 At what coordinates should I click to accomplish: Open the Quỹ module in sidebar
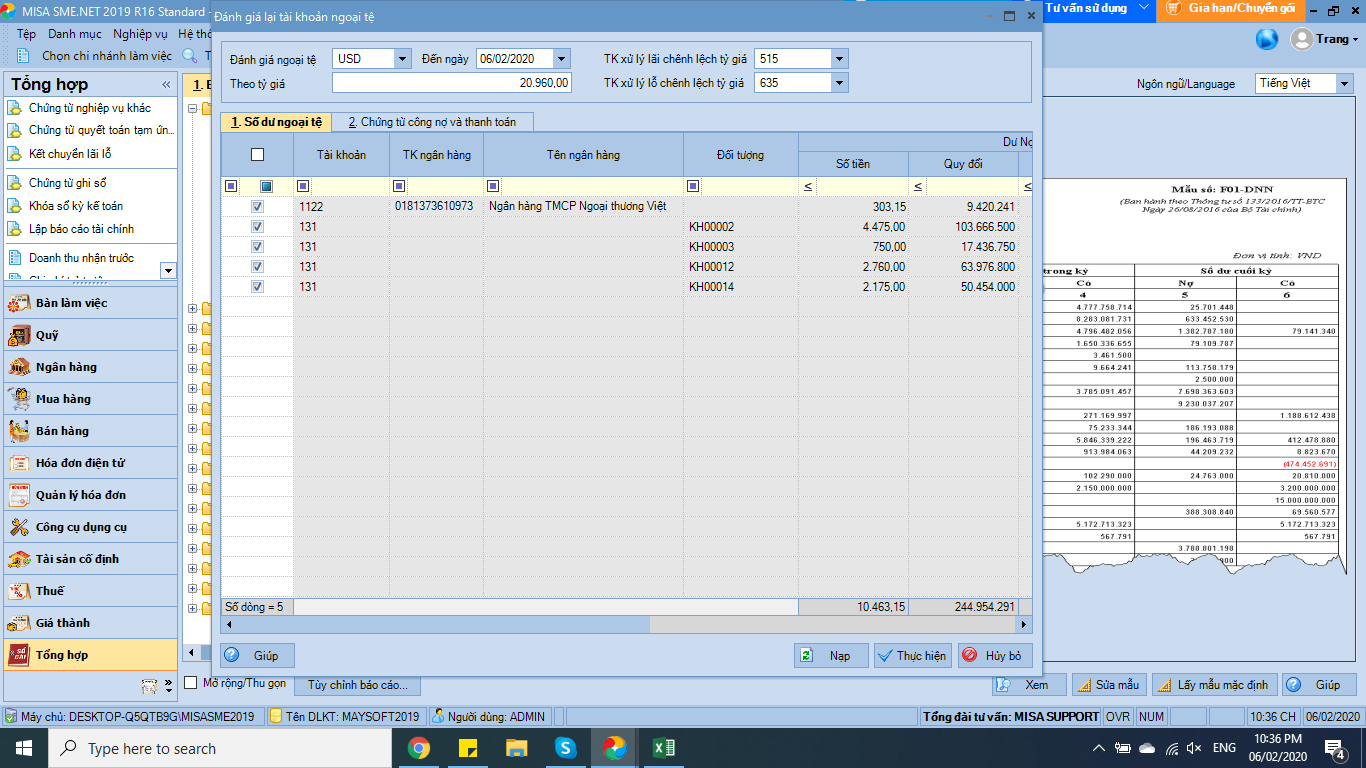pyautogui.click(x=47, y=335)
